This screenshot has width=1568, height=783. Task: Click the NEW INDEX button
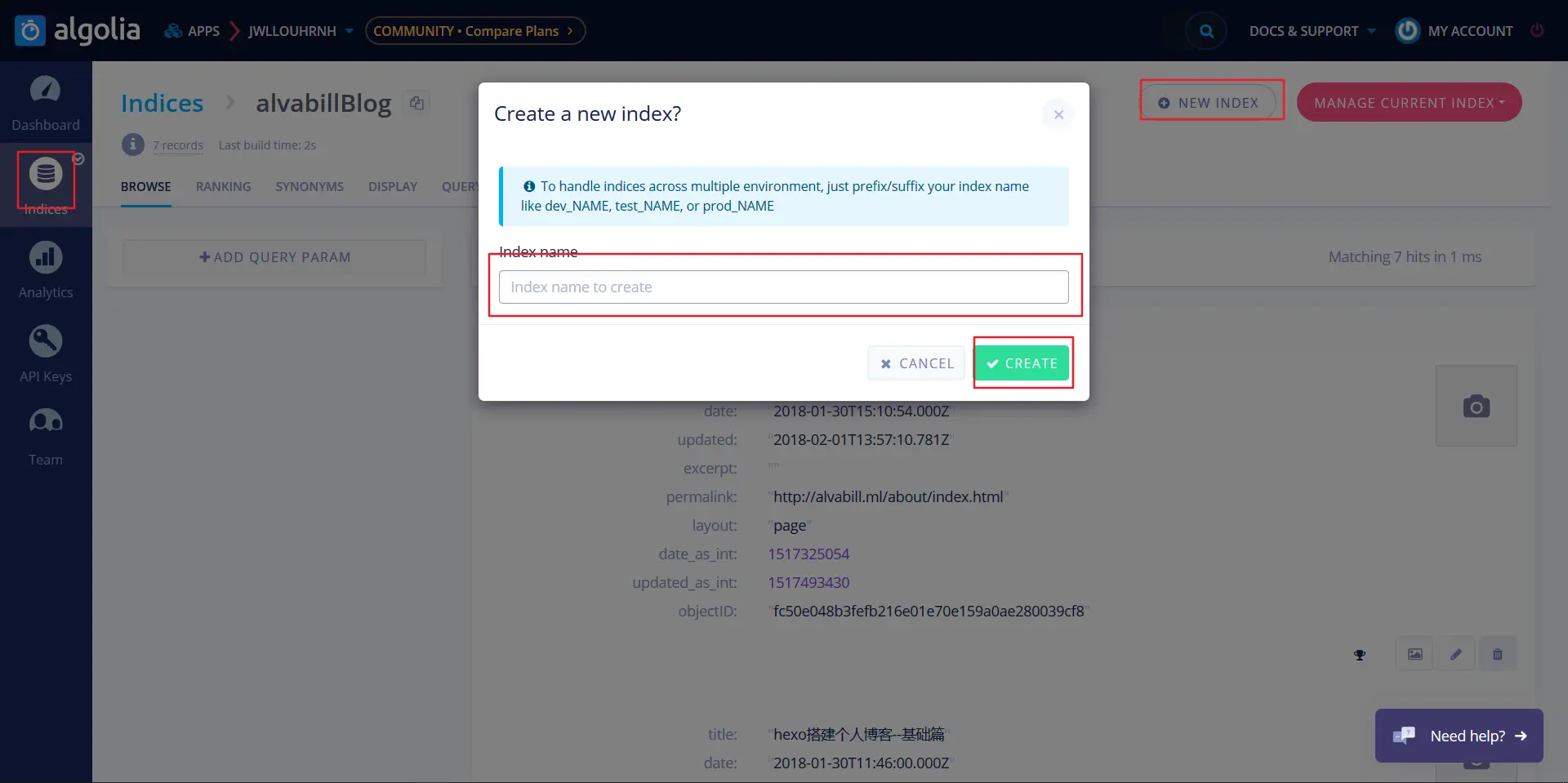(1209, 103)
